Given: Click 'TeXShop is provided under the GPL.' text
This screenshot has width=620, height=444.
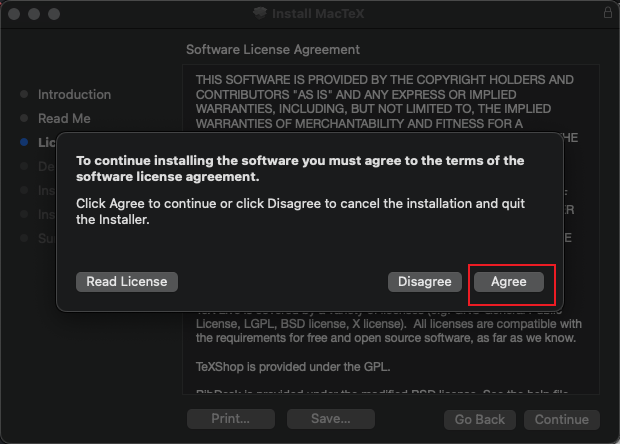Looking at the screenshot, I should click(293, 367).
